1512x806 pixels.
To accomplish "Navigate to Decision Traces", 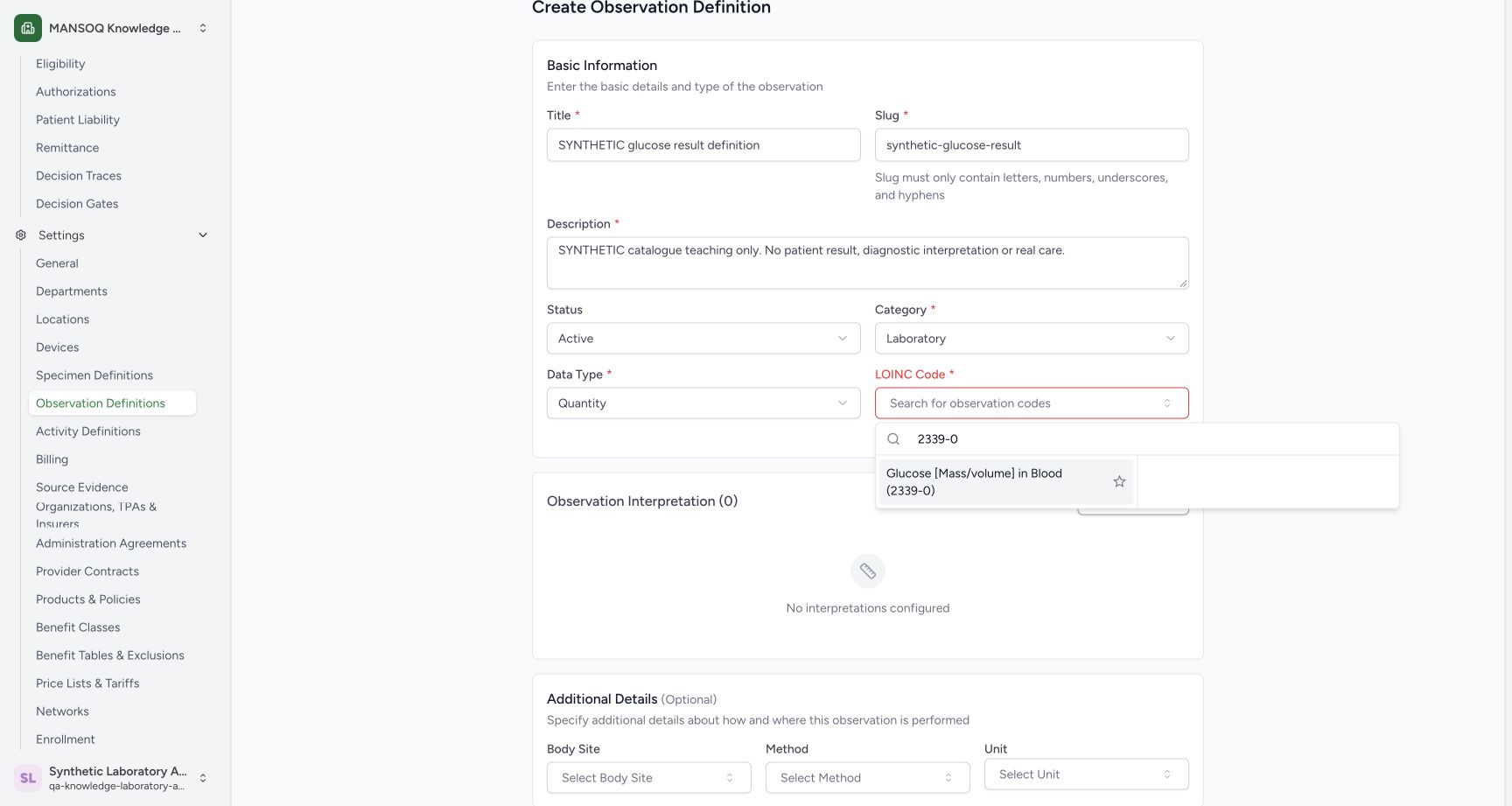I will 79,176.
